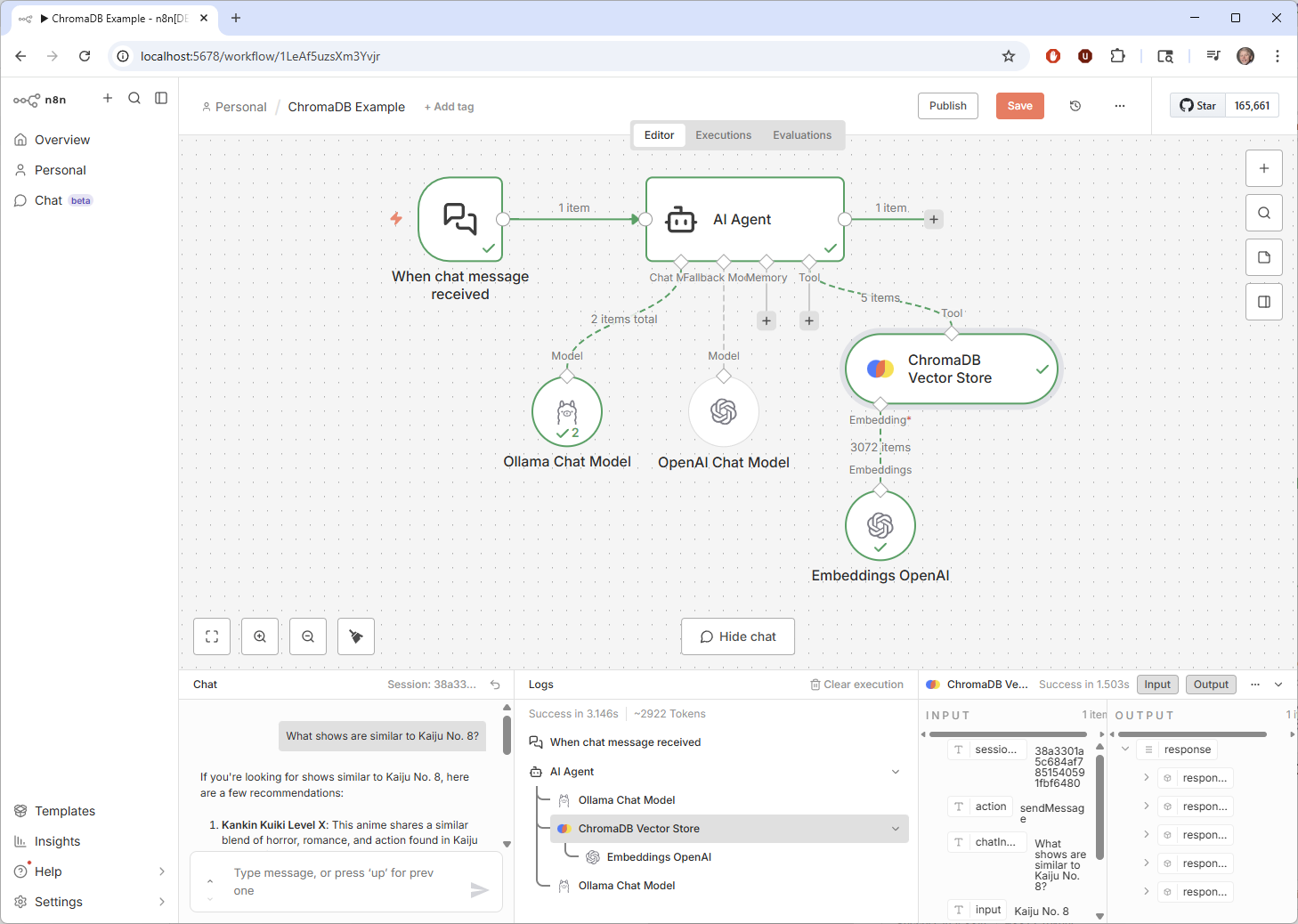The height and width of the screenshot is (924, 1298).
Task: Click the add node plus button on canvas
Action: point(1264,168)
